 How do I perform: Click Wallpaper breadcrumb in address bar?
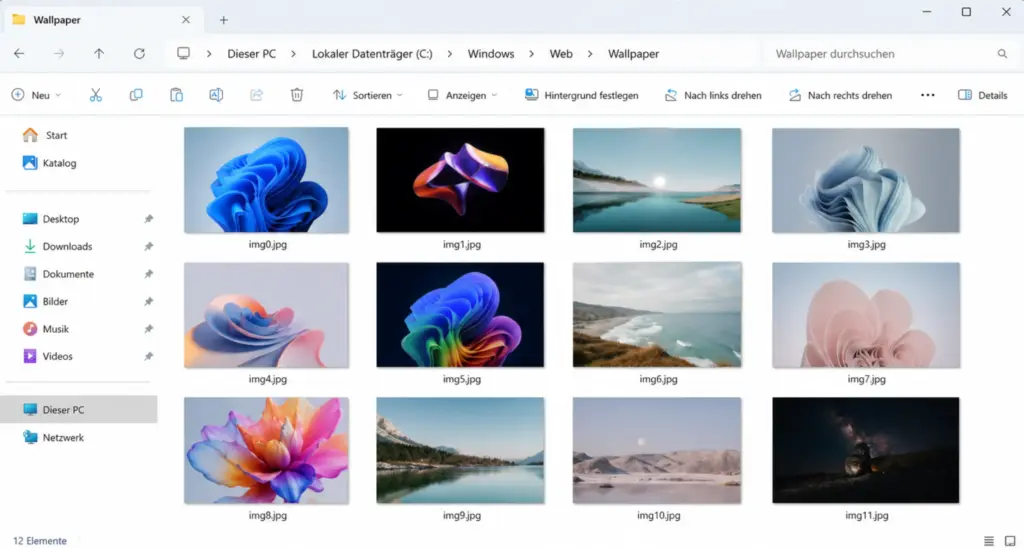click(633, 54)
